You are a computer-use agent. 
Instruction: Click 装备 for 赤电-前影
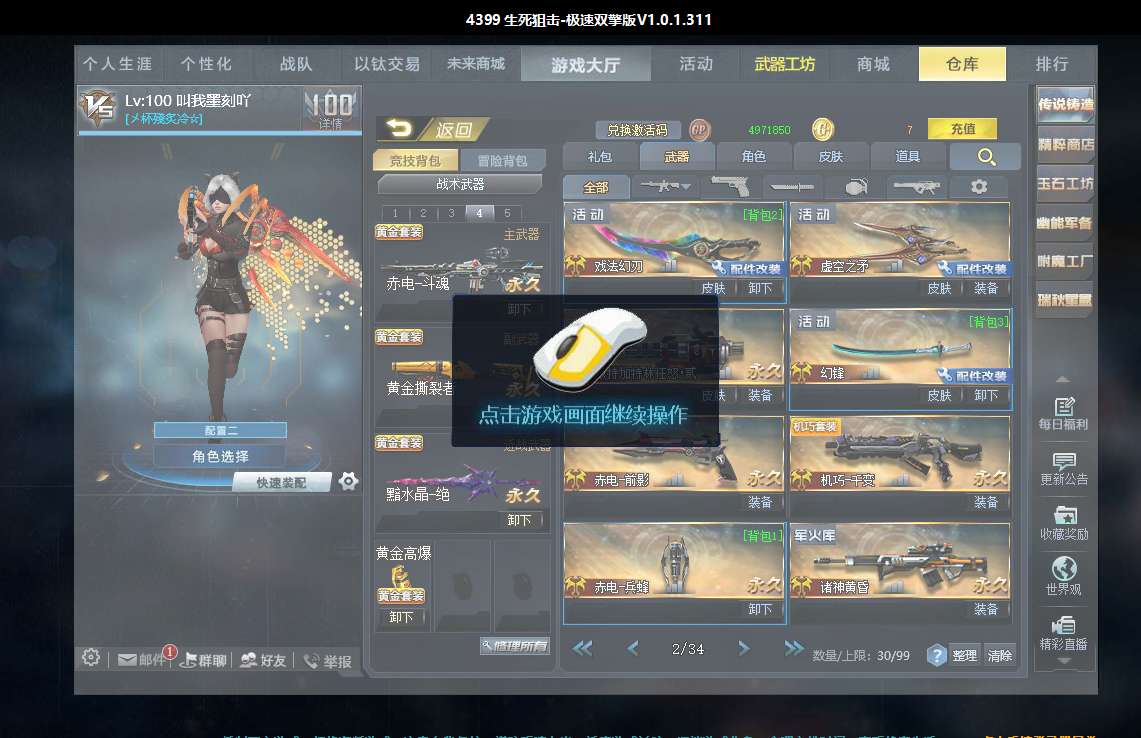[x=760, y=502]
